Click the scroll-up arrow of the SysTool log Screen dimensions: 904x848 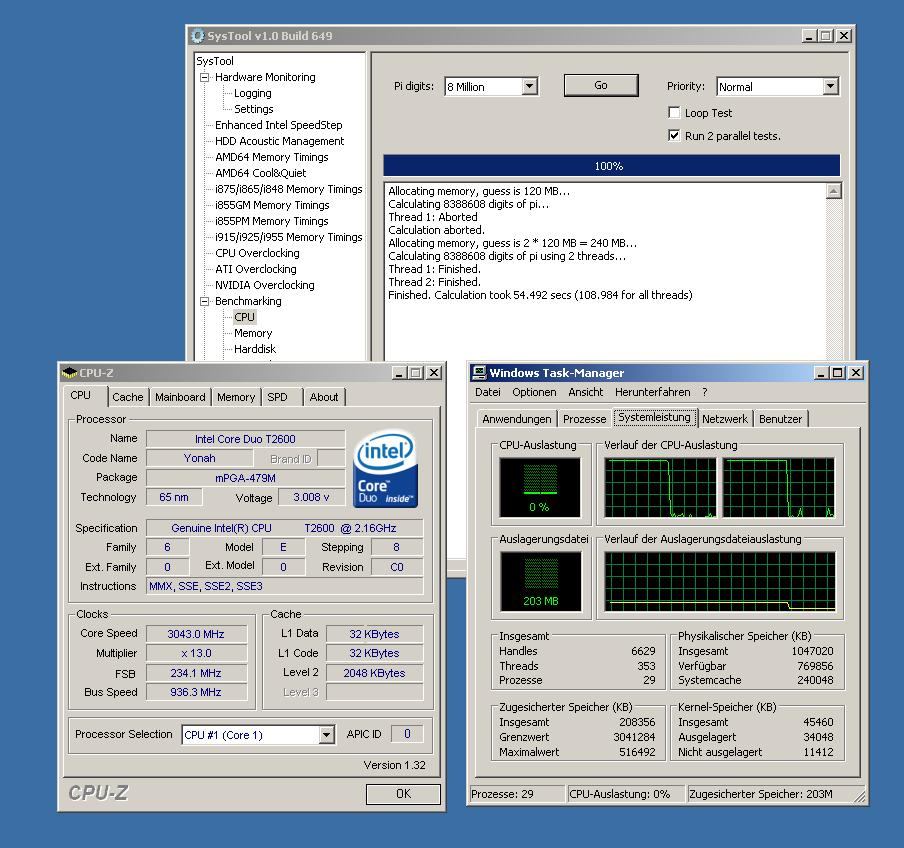tap(834, 191)
